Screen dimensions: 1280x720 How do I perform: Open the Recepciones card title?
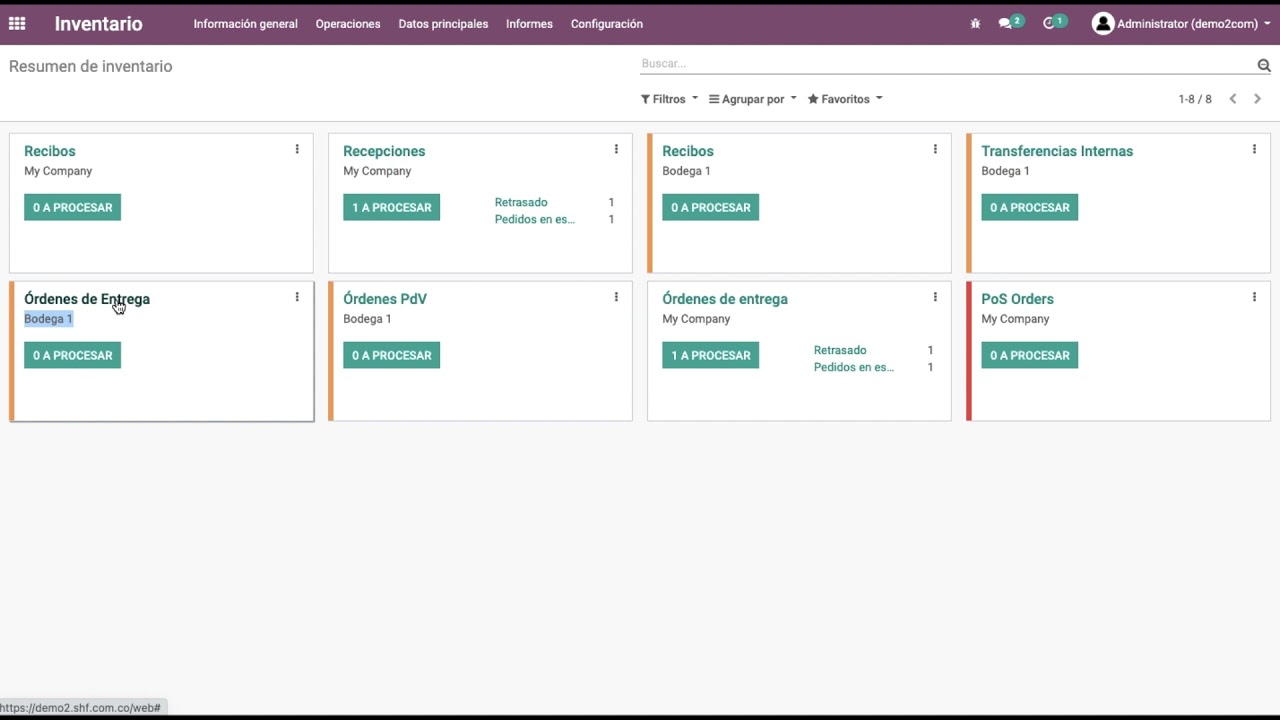[384, 151]
